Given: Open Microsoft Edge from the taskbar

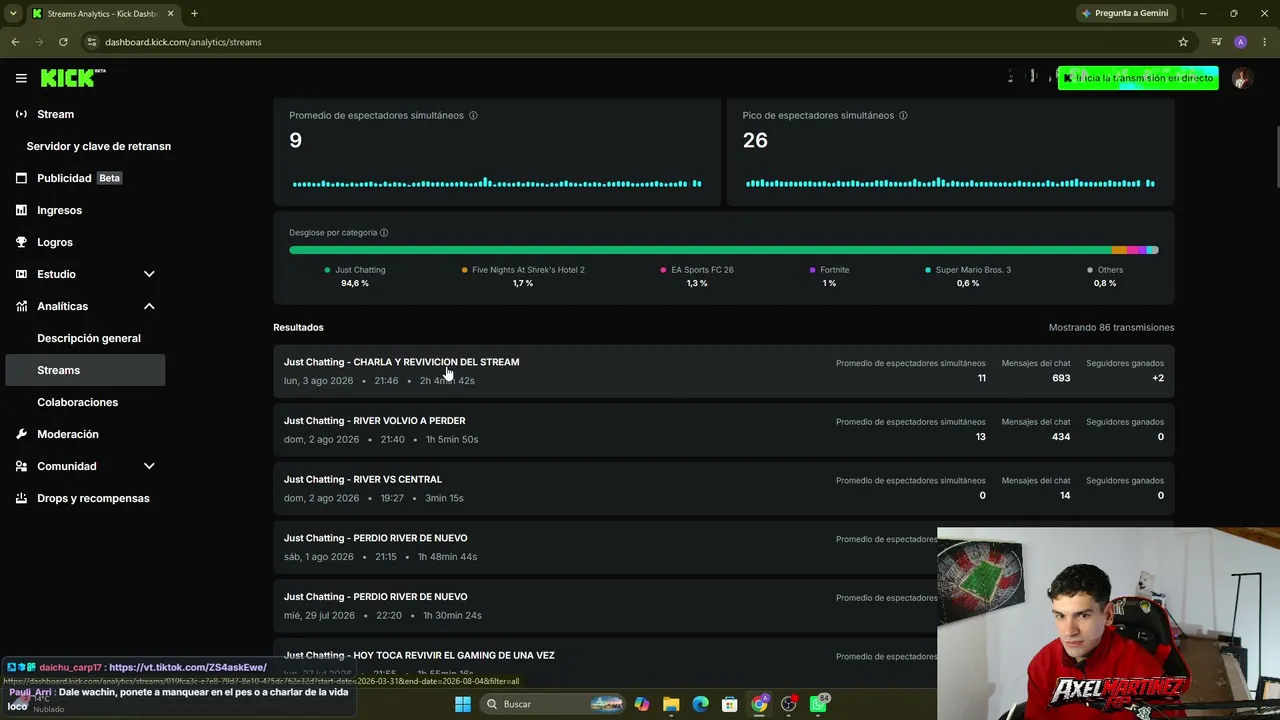Looking at the screenshot, I should pyautogui.click(x=701, y=704).
